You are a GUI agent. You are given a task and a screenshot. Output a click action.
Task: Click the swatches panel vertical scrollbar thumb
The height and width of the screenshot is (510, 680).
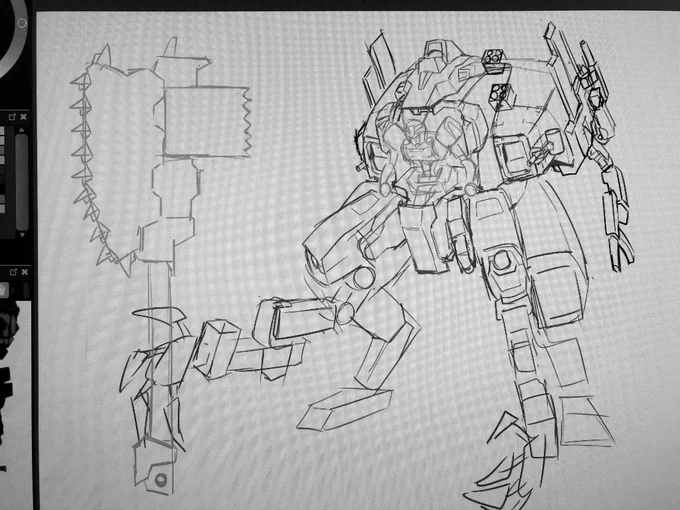tap(22, 182)
